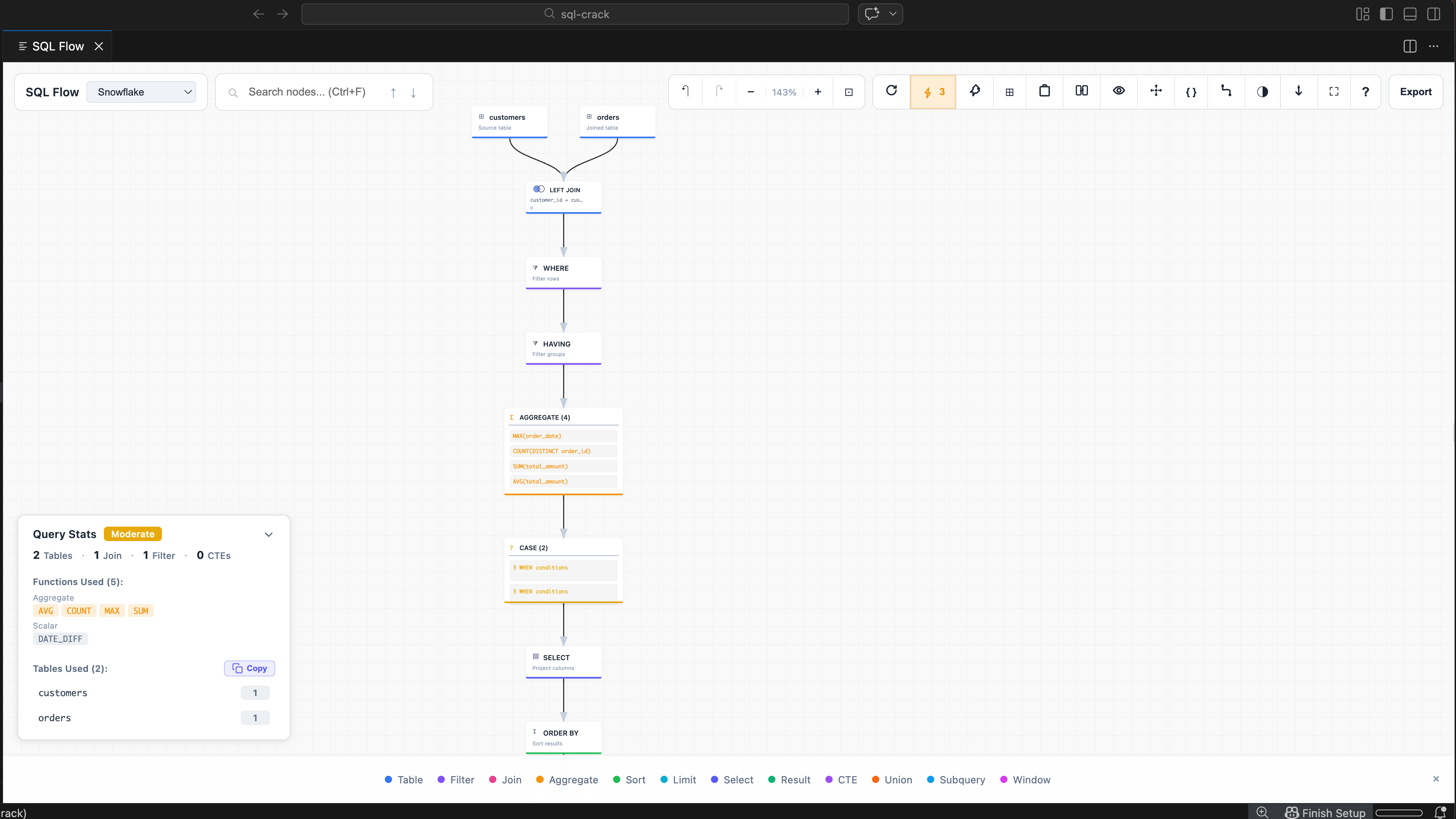Open the grid layout view
1456x819 pixels.
pos(1010,91)
